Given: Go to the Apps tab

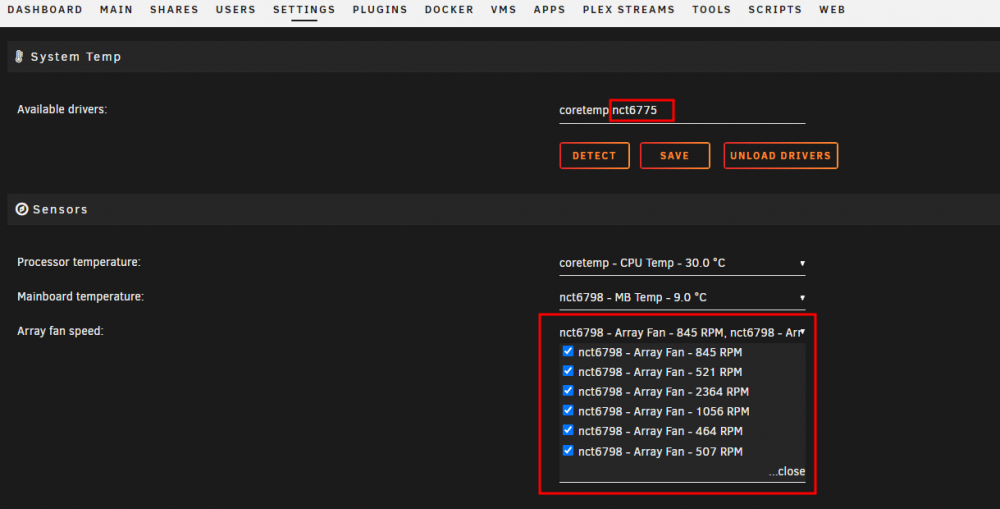Looking at the screenshot, I should pyautogui.click(x=550, y=10).
